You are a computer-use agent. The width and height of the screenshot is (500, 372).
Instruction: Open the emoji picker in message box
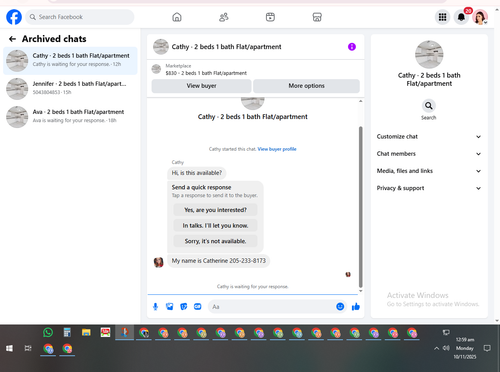[x=340, y=307]
